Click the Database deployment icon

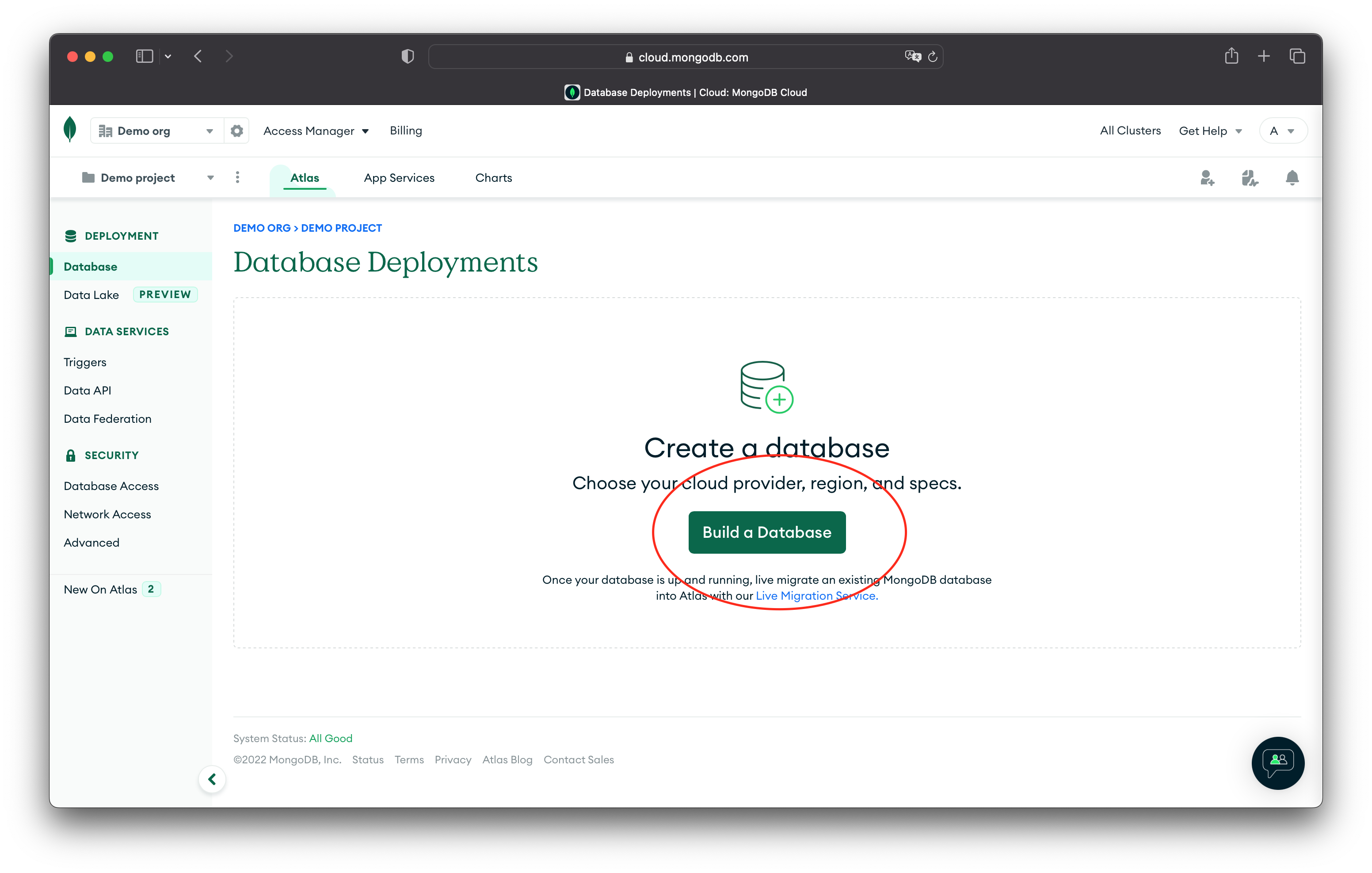click(x=766, y=385)
